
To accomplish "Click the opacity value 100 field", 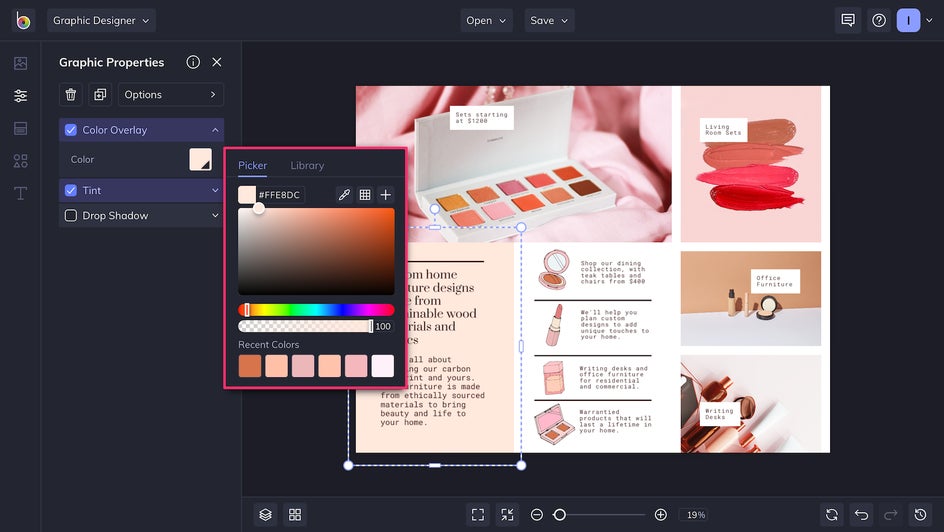I will [383, 326].
